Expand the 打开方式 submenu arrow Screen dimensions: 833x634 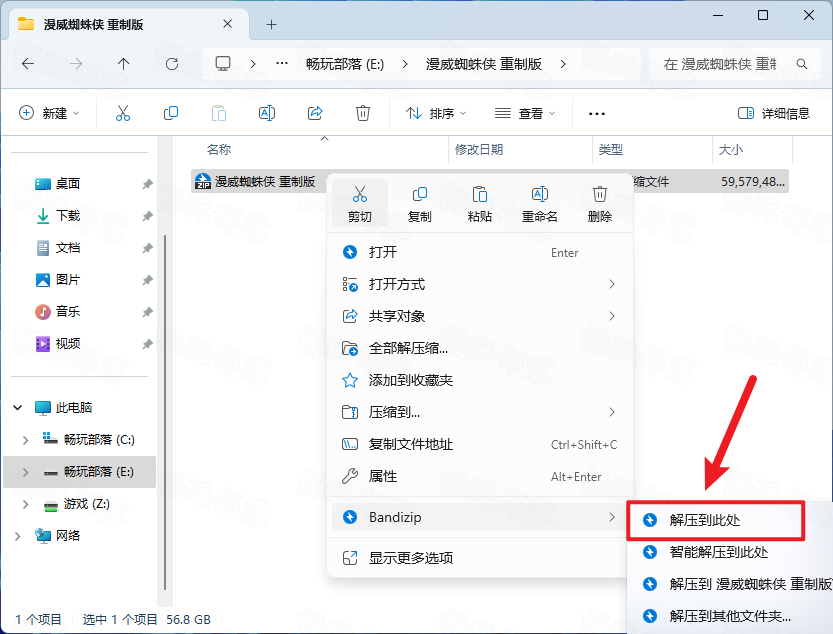612,284
